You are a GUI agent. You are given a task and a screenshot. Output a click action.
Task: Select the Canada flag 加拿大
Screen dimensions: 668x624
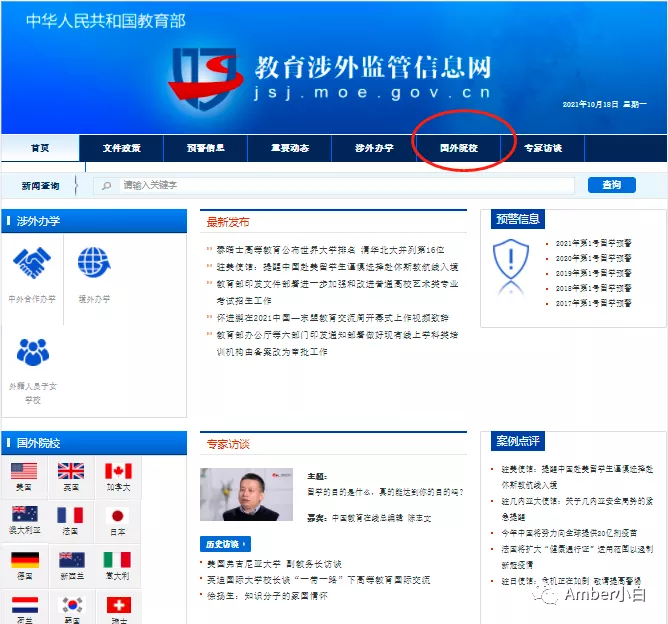point(118,471)
